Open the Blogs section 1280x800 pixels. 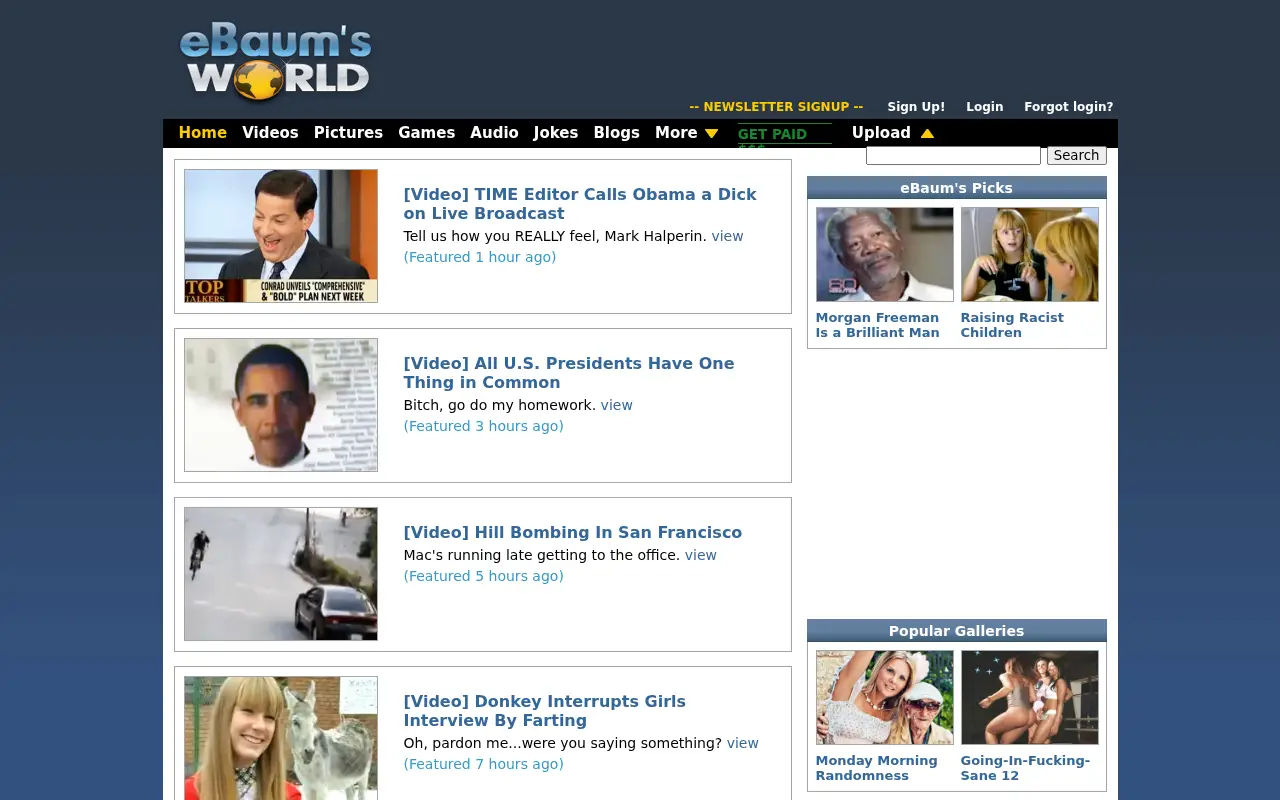coord(616,133)
